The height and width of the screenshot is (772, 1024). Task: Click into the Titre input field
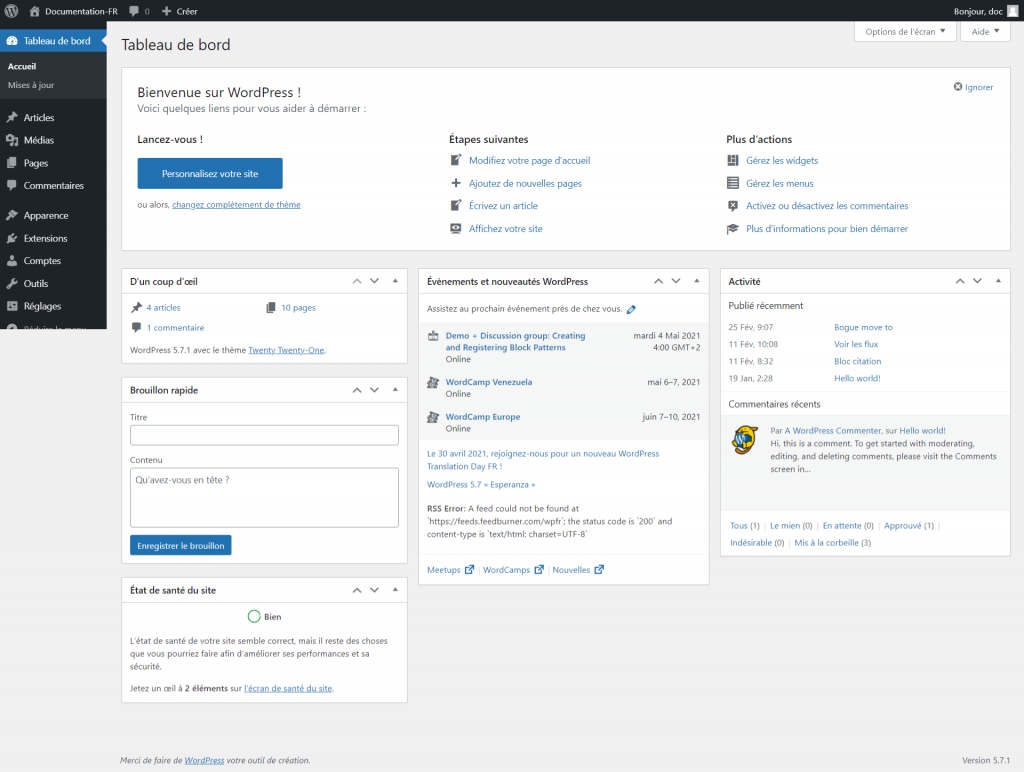pos(264,435)
